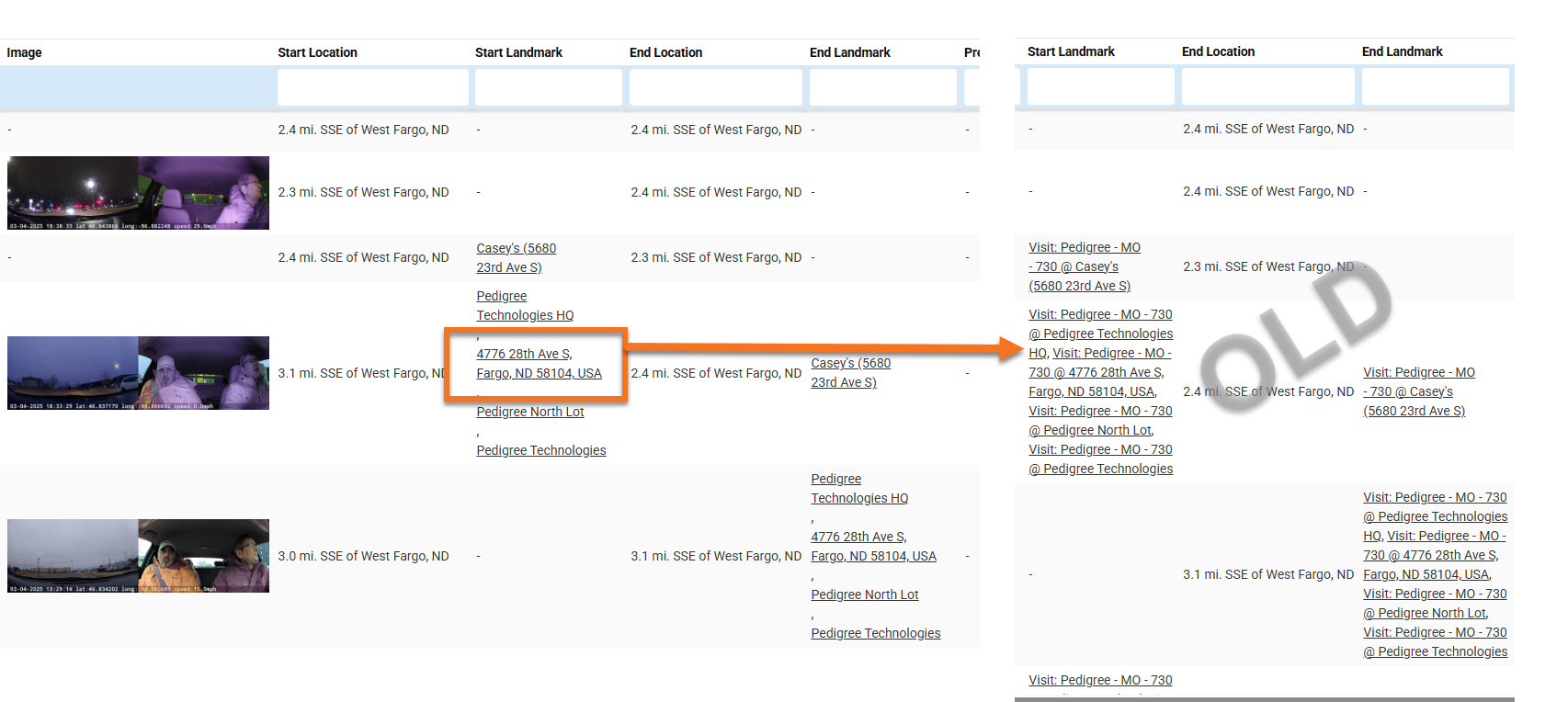
Task: Open Visit Pedigree @ Casey's in right End Landmark
Action: (x=1419, y=391)
